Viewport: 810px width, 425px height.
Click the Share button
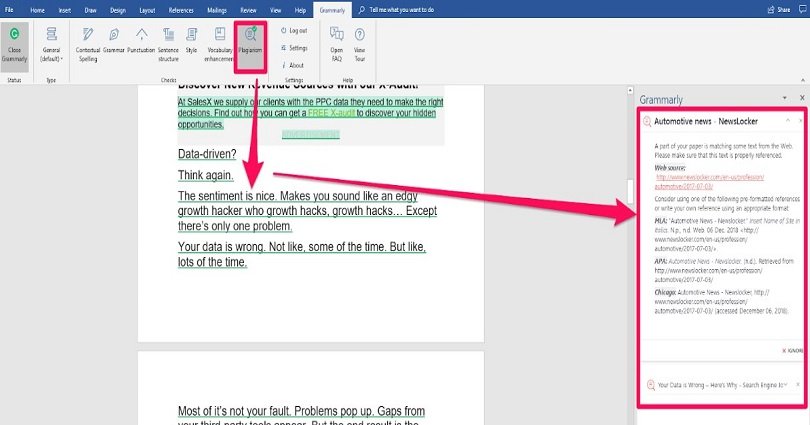point(779,10)
